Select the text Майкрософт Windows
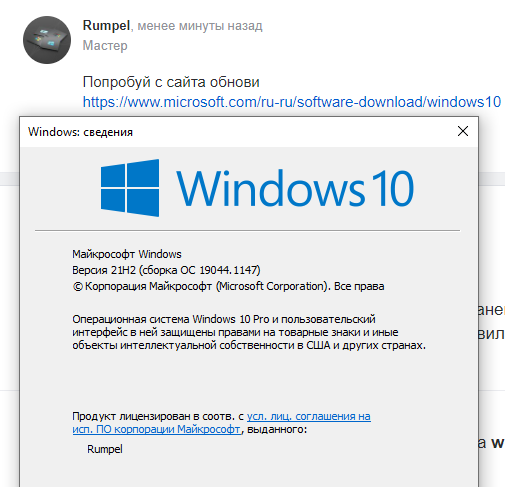The width and height of the screenshot is (505, 487). pyautogui.click(x=127, y=254)
